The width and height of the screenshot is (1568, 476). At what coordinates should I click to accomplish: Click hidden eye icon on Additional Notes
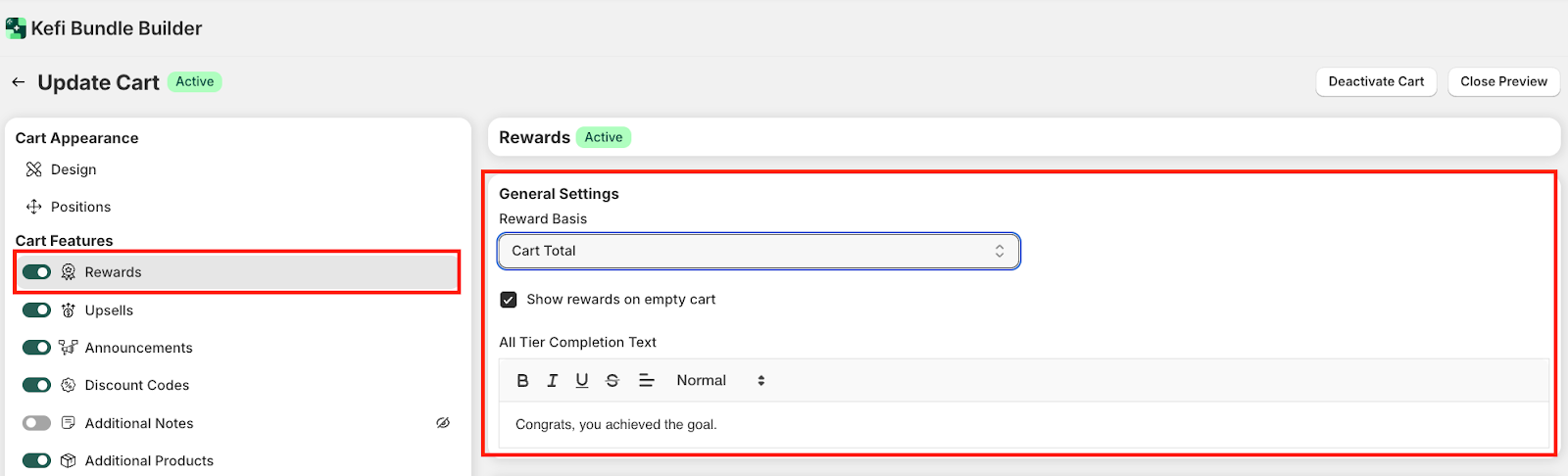443,423
